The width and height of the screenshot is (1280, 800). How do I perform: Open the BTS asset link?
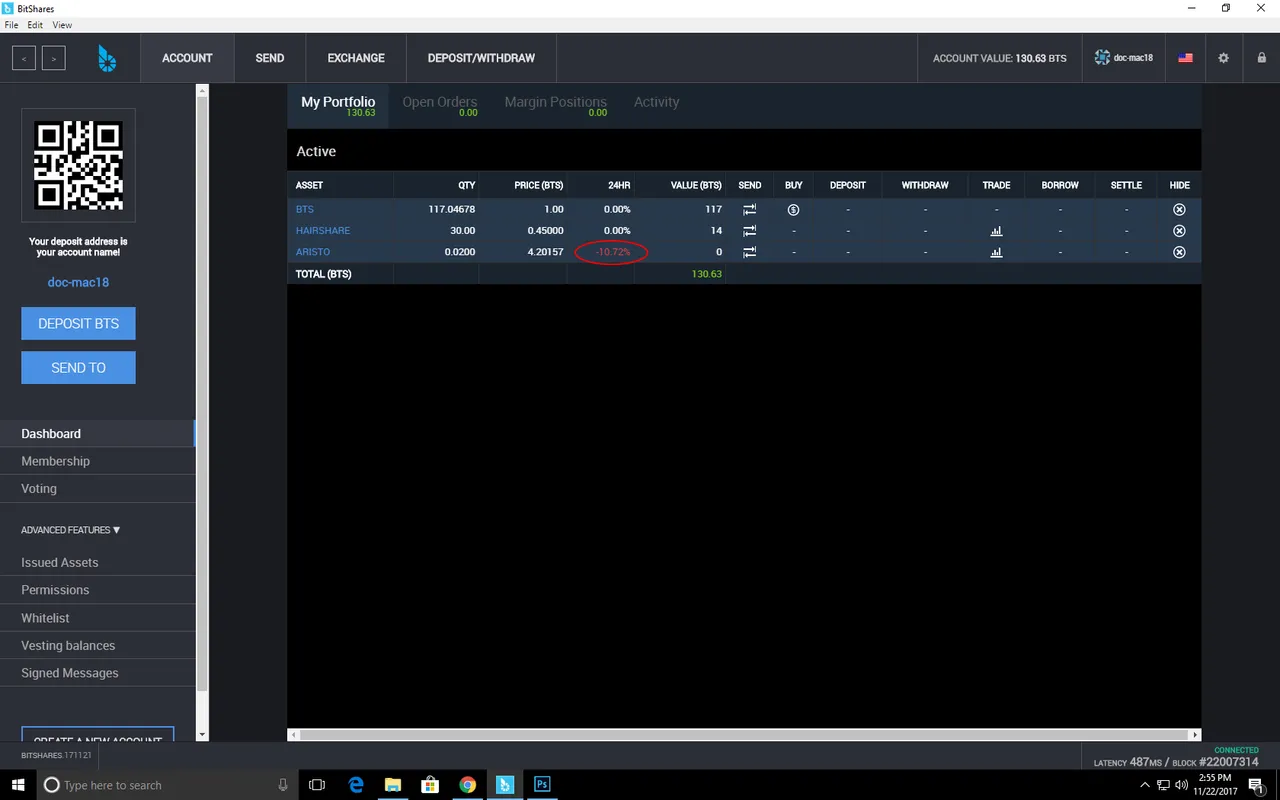pos(304,209)
